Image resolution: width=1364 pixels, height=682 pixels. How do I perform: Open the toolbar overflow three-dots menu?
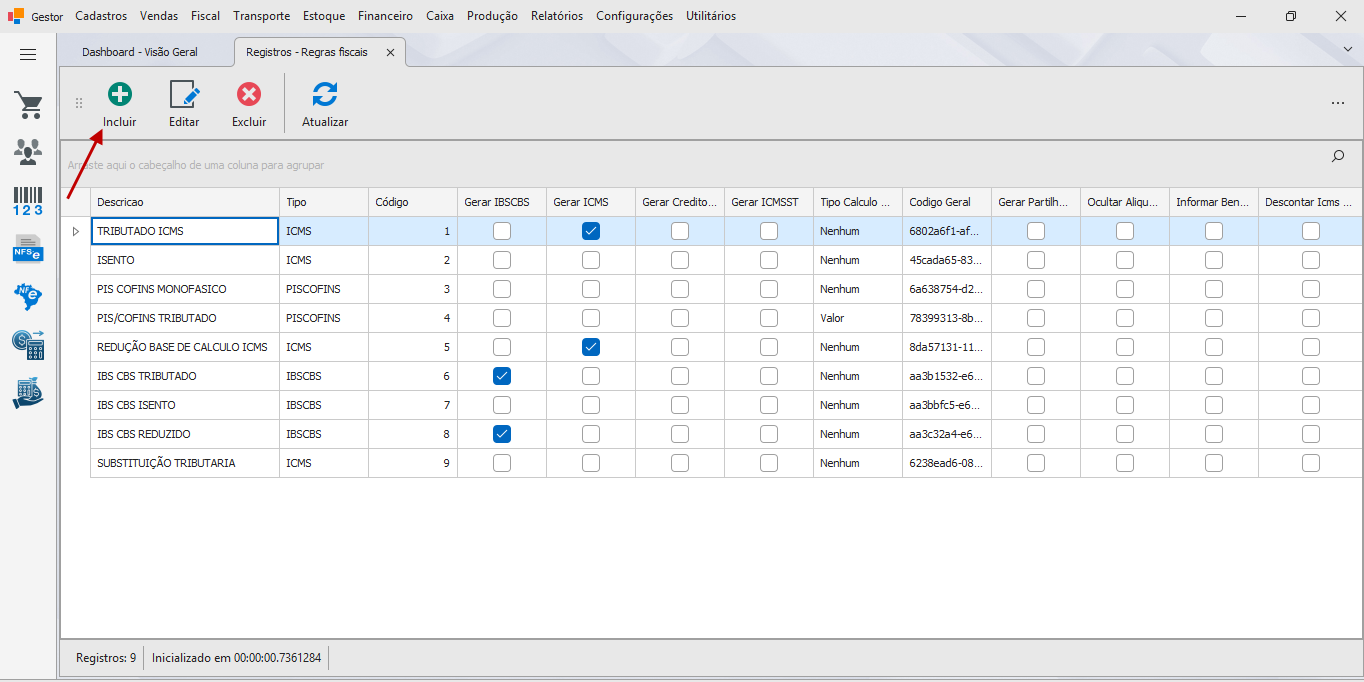tap(1338, 103)
